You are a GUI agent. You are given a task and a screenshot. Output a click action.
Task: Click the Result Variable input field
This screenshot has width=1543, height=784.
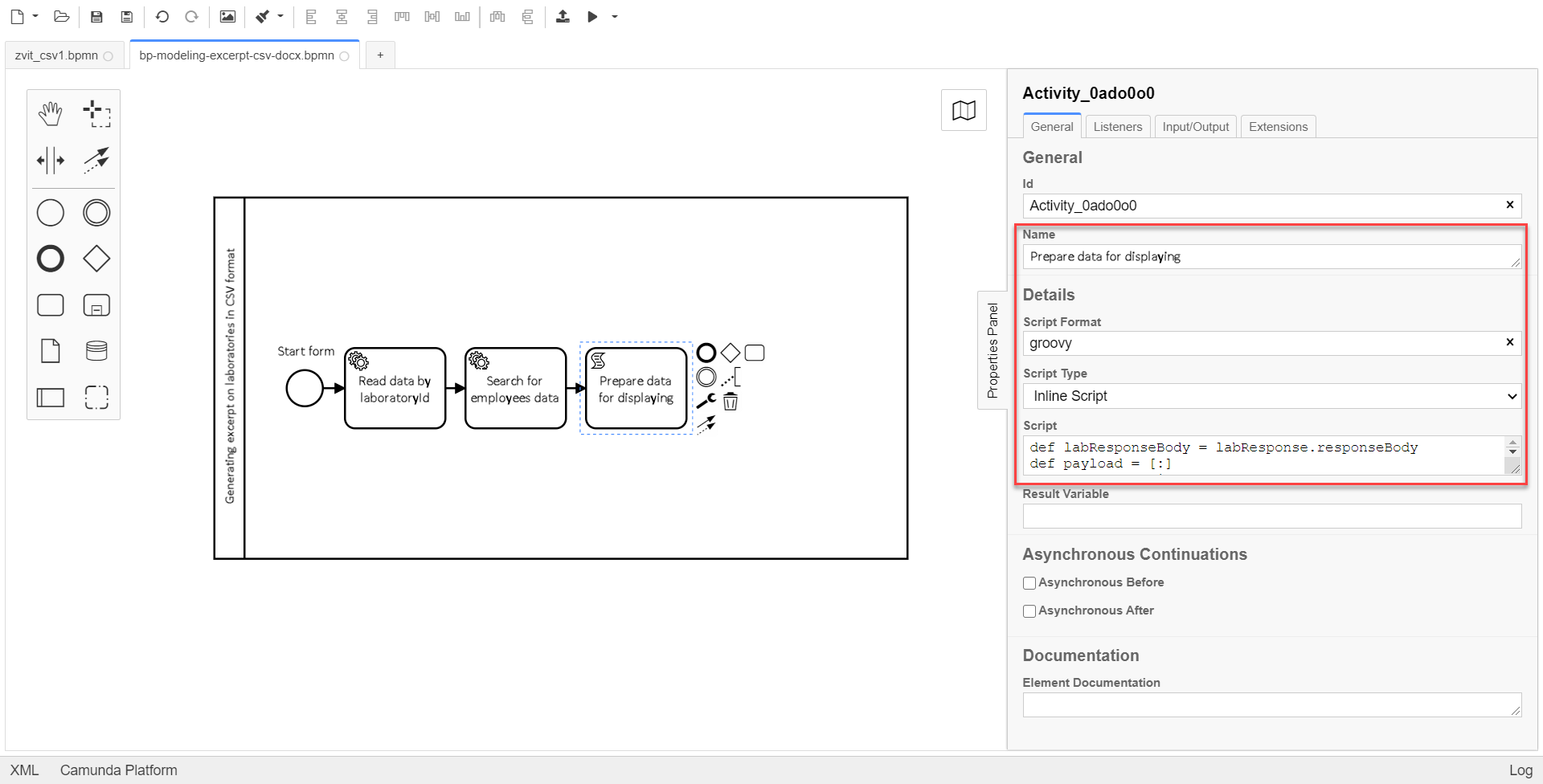(x=1271, y=516)
